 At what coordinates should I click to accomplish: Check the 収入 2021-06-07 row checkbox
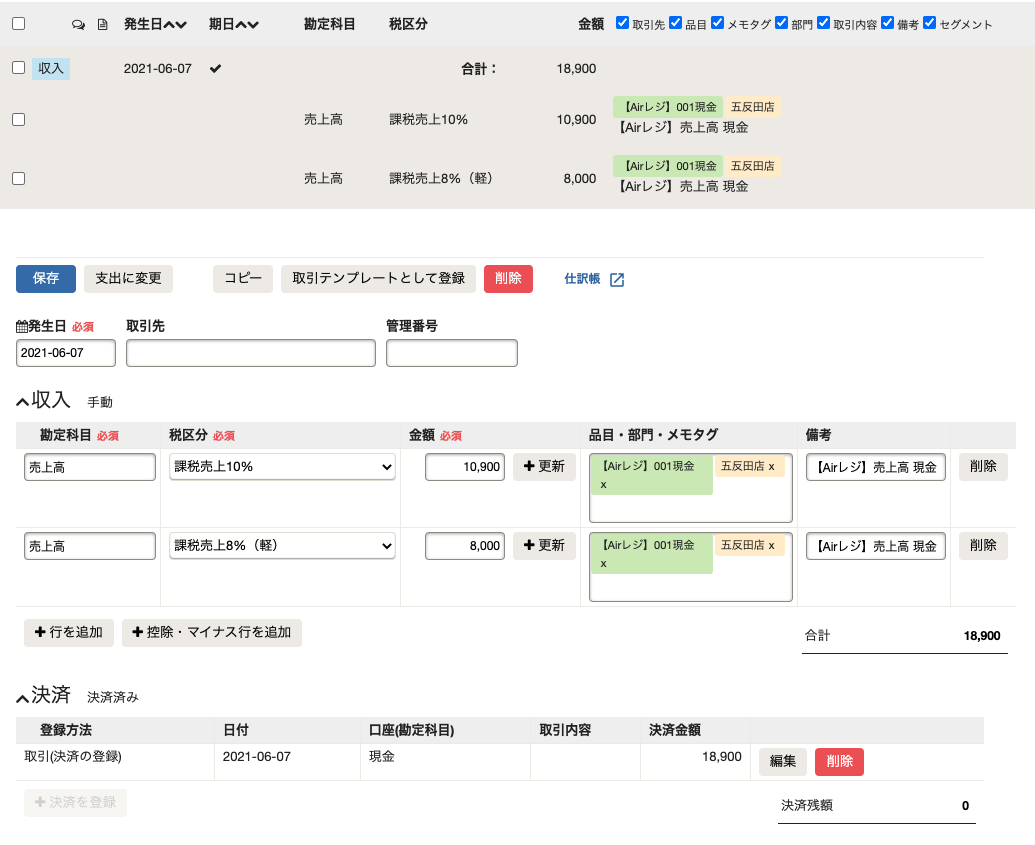18,67
